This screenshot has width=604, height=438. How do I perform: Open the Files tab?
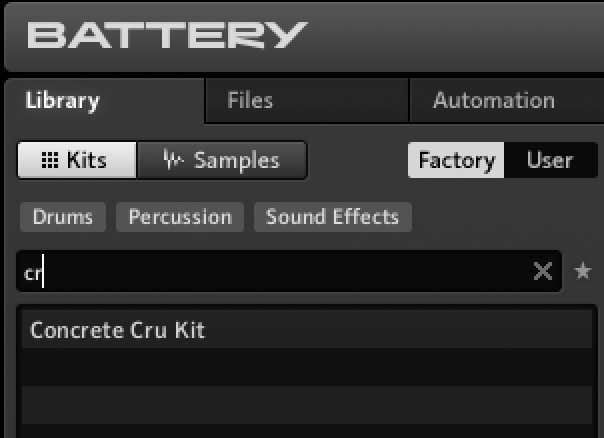[x=249, y=100]
